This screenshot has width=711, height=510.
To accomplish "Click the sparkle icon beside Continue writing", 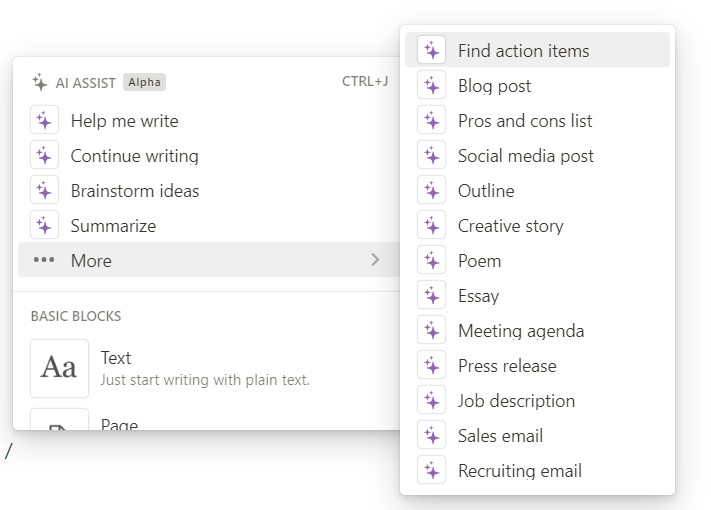I will click(x=44, y=155).
